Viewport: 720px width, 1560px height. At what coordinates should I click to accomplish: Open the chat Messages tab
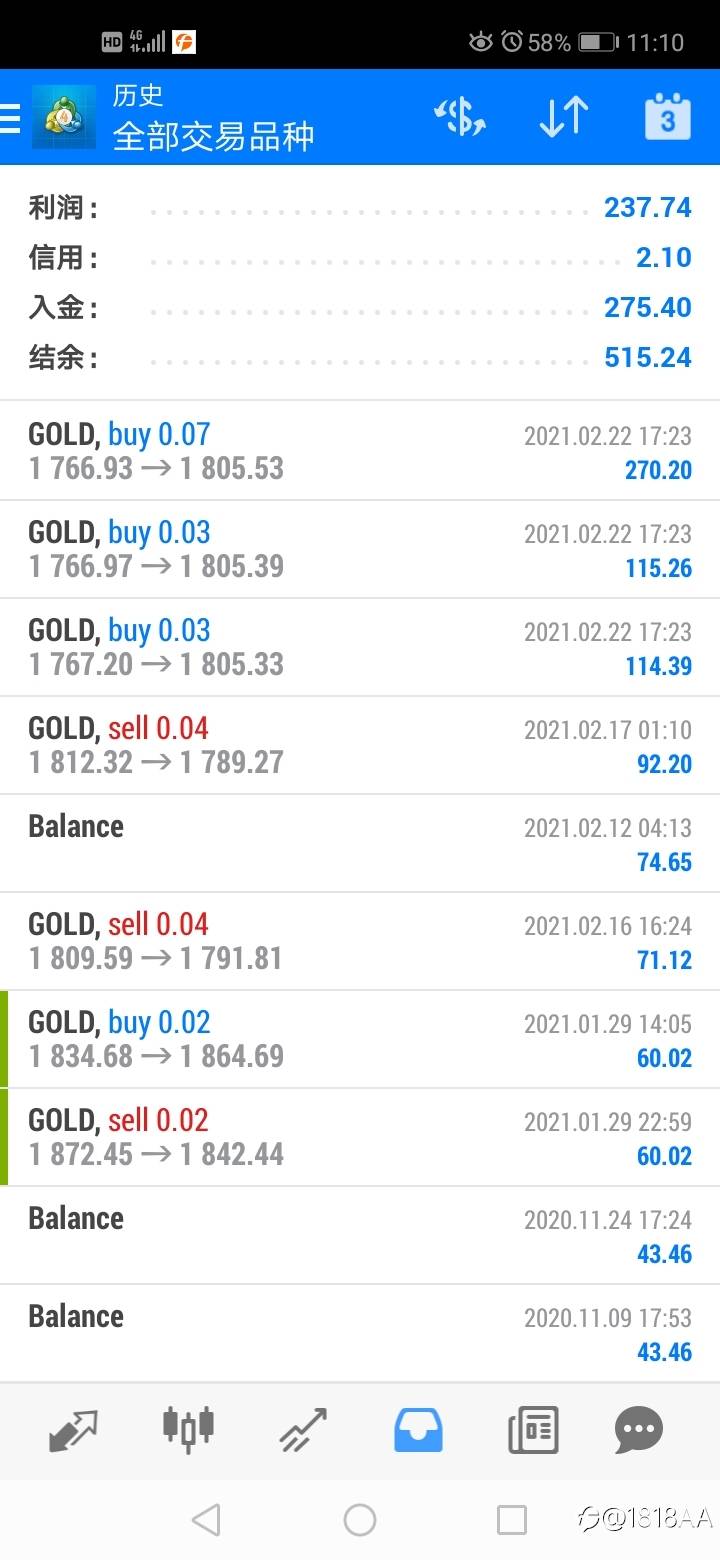coord(639,1430)
